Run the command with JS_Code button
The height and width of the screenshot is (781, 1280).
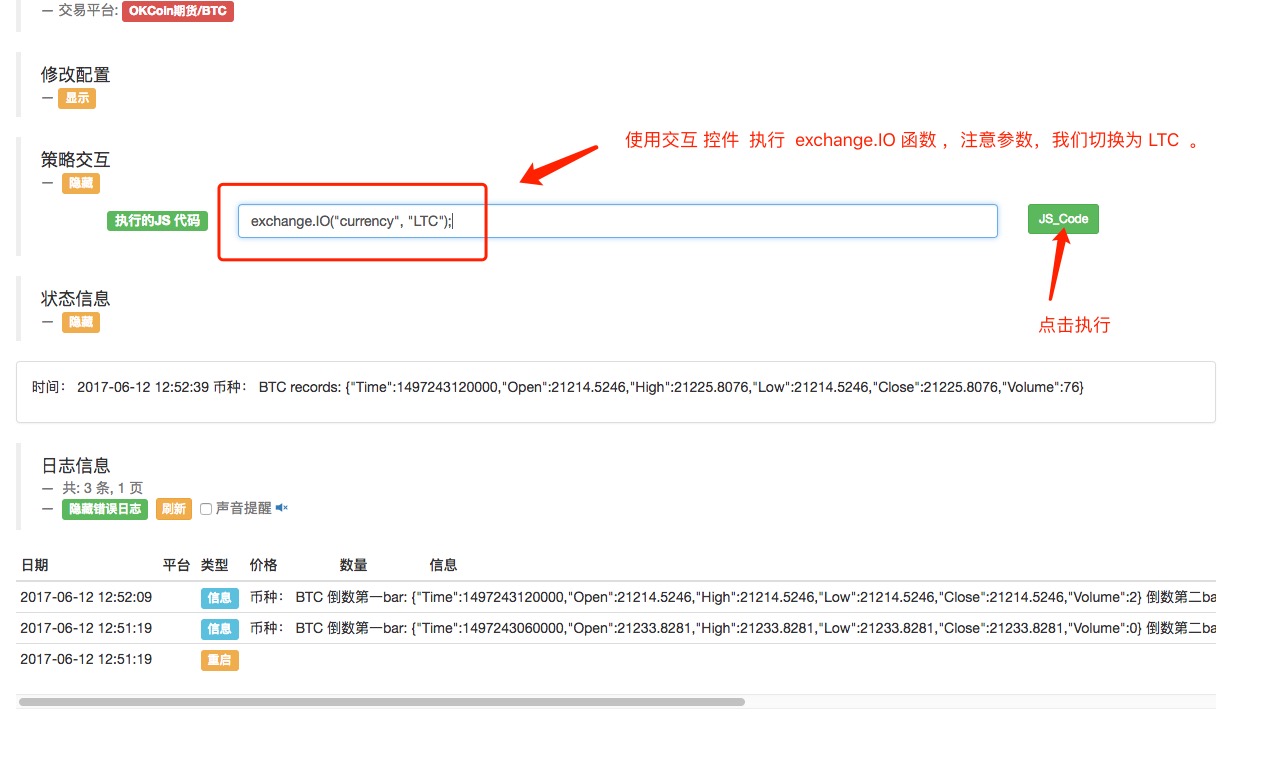[1063, 219]
